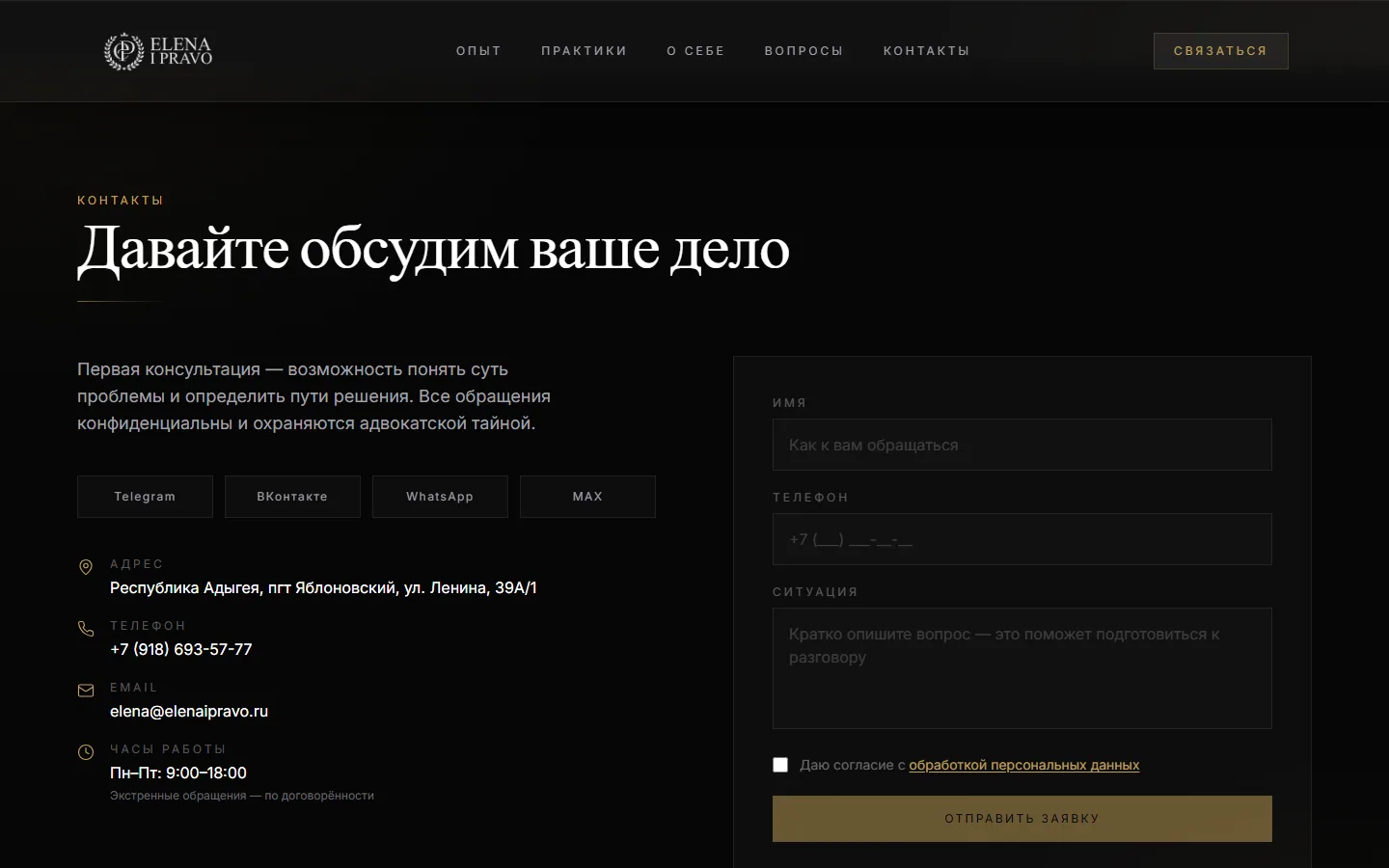Click the working hours clock icon

point(86,752)
